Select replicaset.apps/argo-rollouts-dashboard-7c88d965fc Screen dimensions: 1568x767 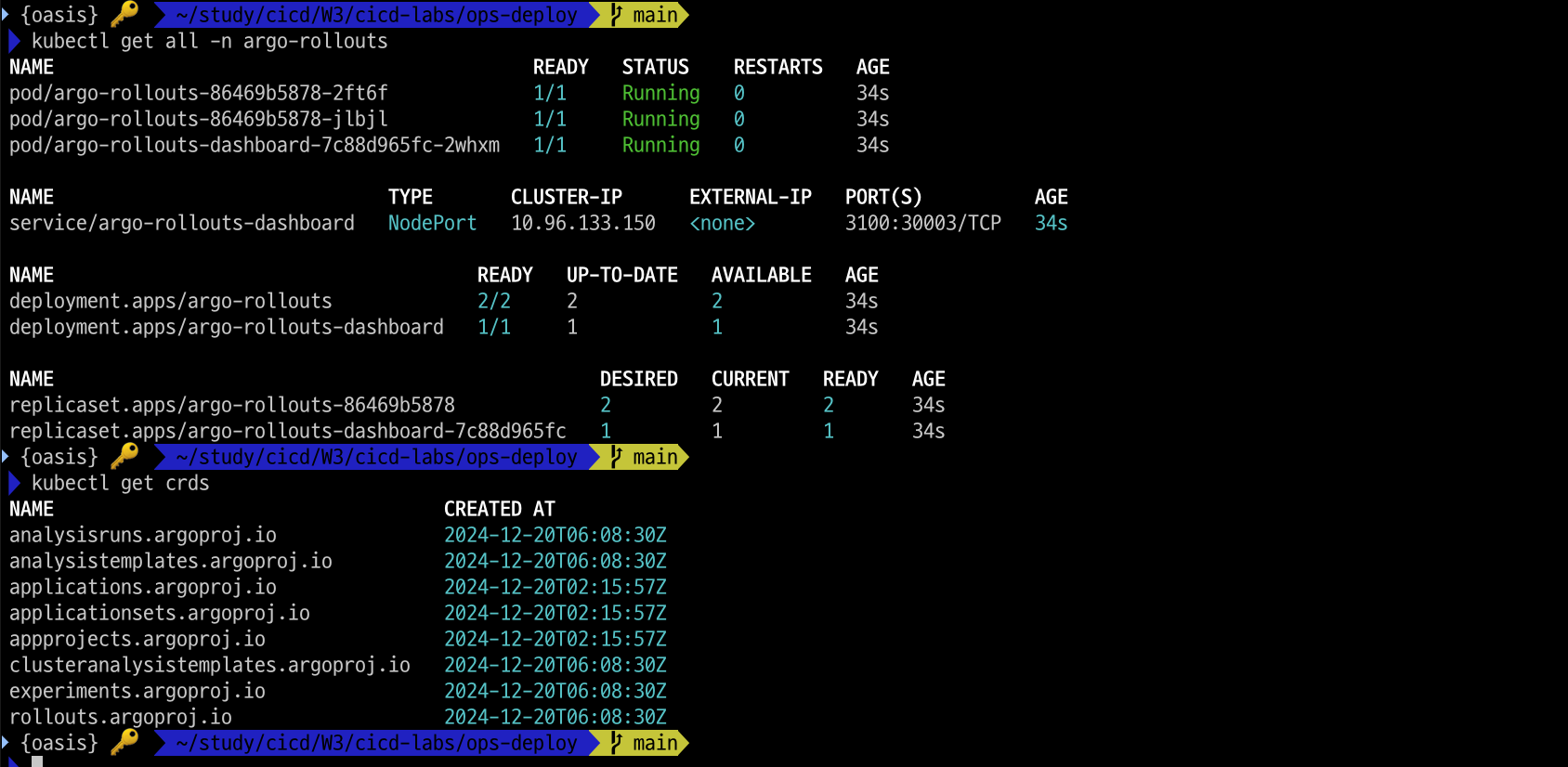(288, 431)
